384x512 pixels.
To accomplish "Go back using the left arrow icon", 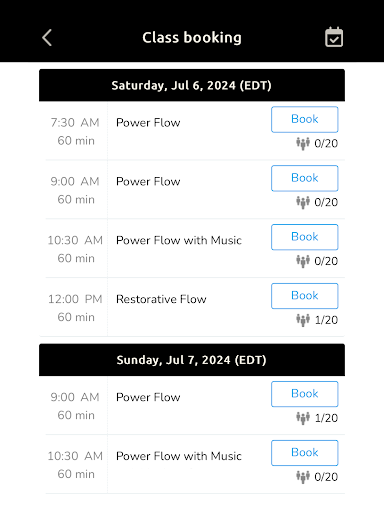I will [47, 37].
